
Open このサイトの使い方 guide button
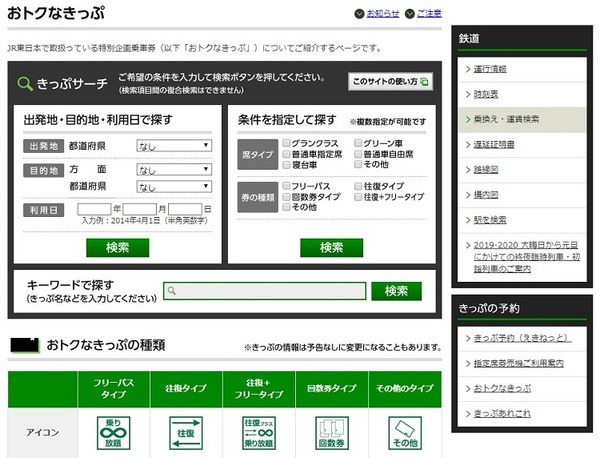coord(390,81)
